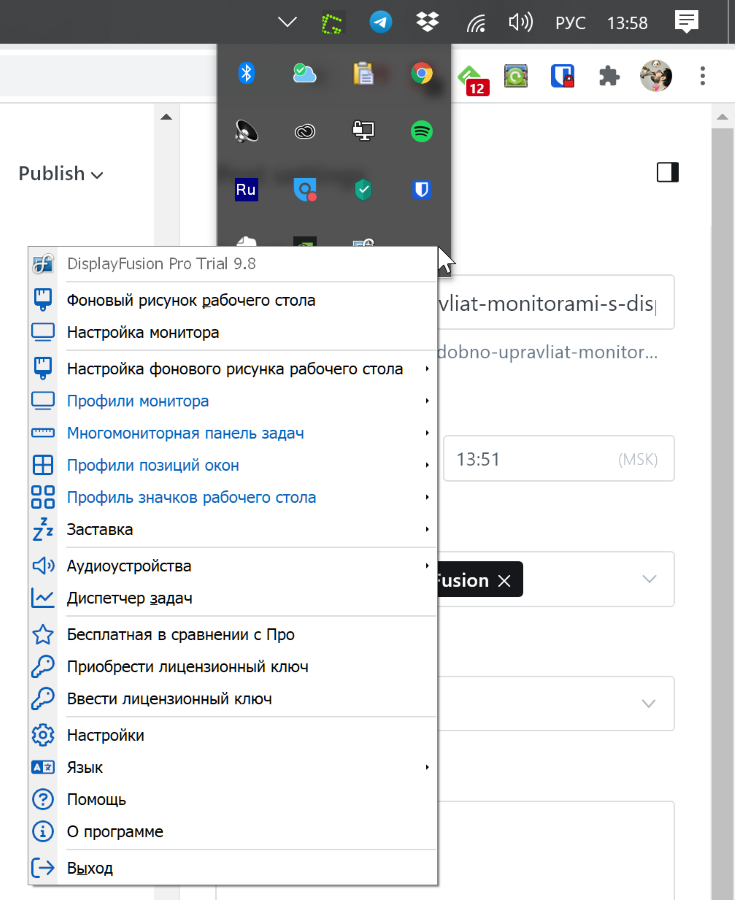
Task: Click the monitor lock tray icon
Action: tap(363, 131)
